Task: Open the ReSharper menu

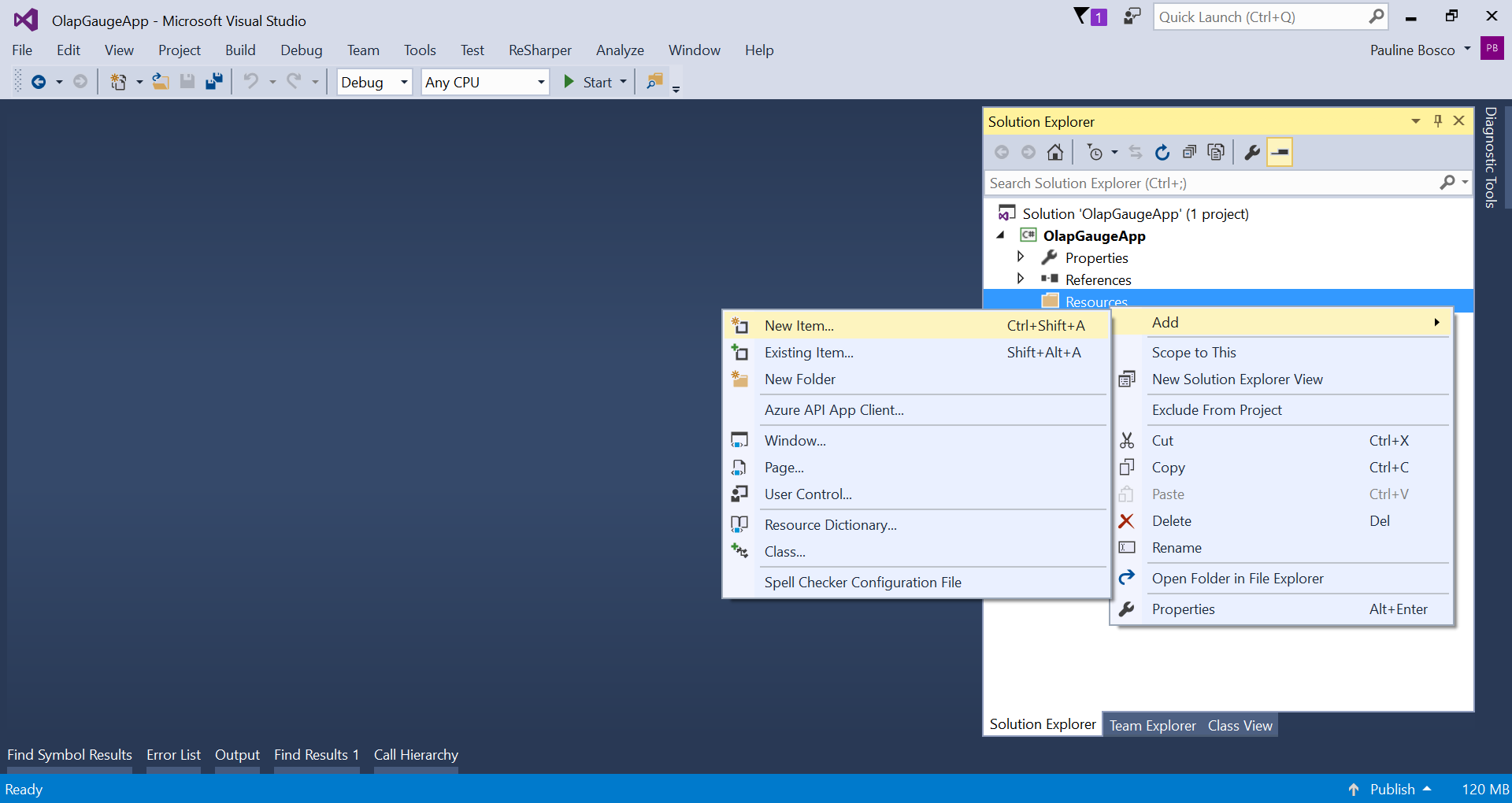Action: tap(540, 50)
